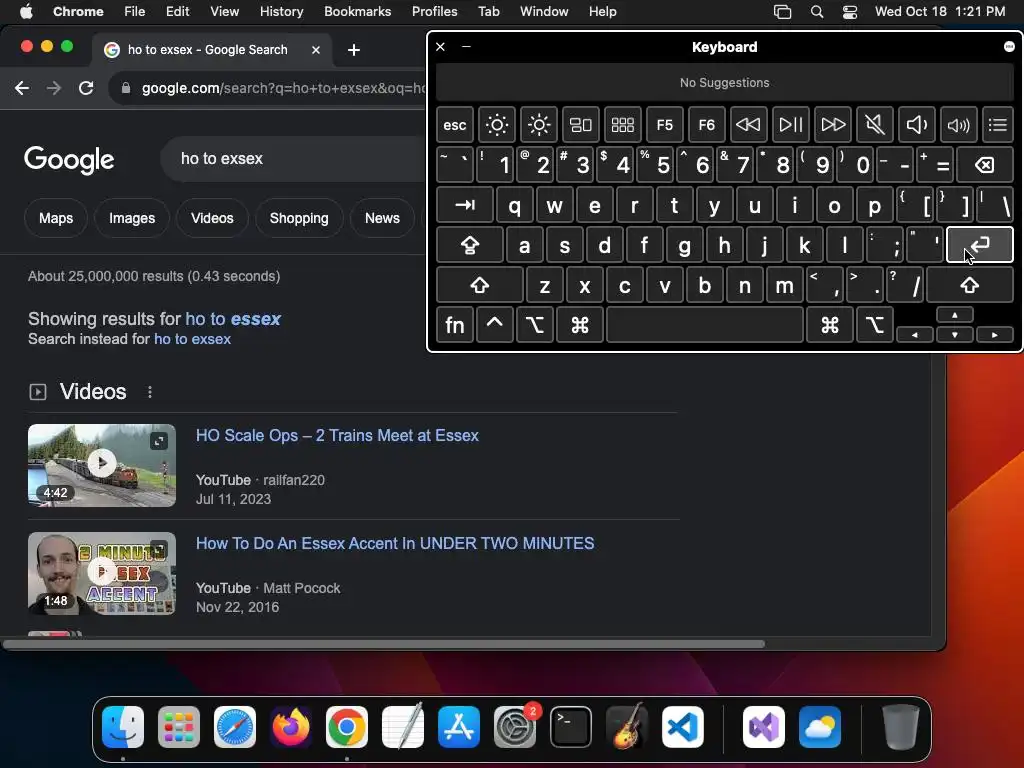Viewport: 1024px width, 768px height.
Task: Filter results by Videos
Action: [x=212, y=218]
